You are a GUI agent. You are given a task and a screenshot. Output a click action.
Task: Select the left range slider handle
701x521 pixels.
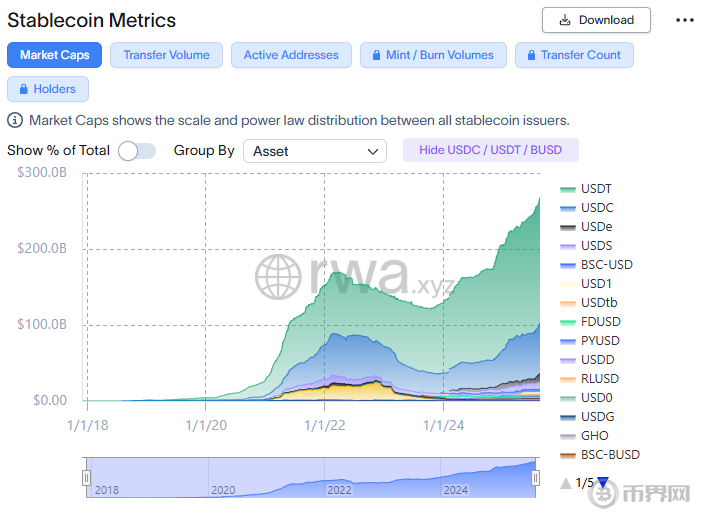[86, 478]
